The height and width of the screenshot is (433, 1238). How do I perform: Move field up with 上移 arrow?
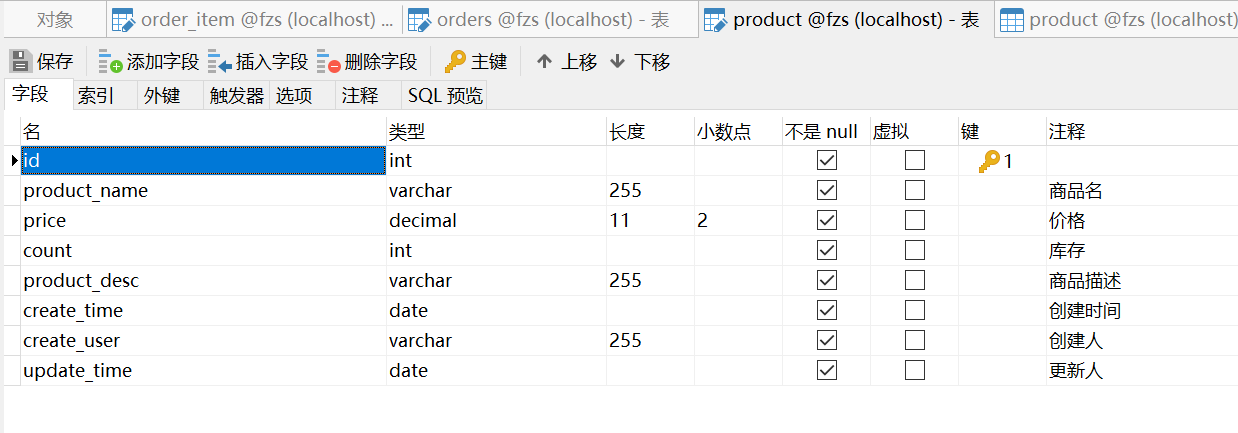click(544, 62)
